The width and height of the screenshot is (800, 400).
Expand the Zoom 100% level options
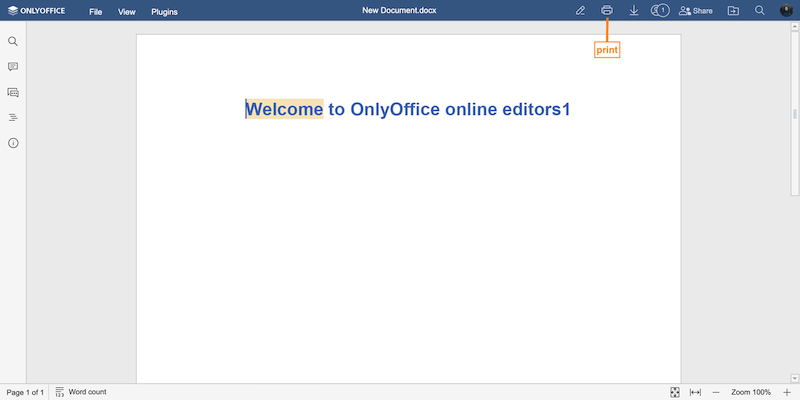click(751, 392)
